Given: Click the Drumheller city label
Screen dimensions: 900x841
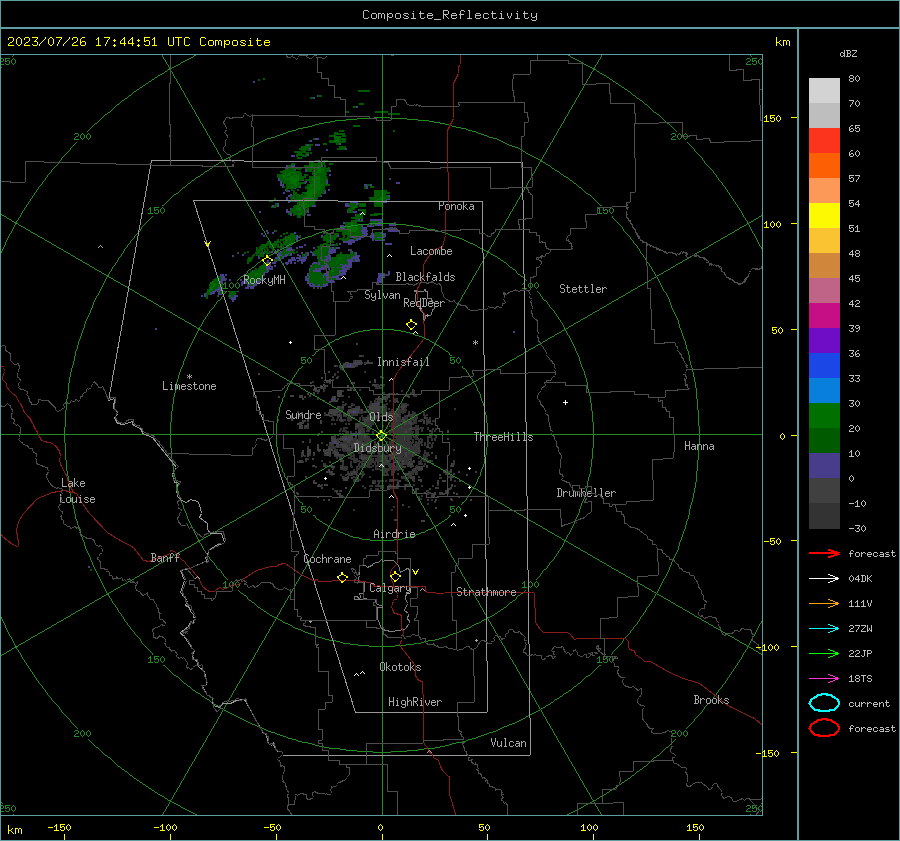Looking at the screenshot, I should [x=586, y=493].
